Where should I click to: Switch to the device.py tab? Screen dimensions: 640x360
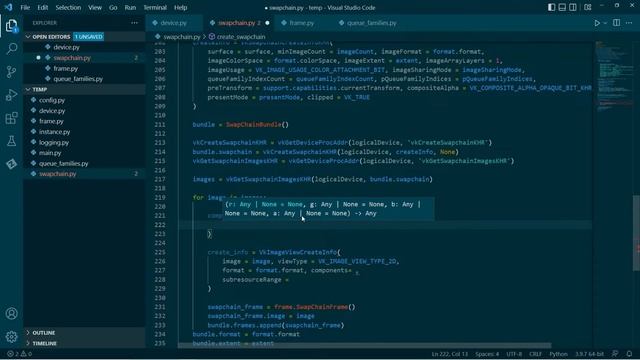coord(174,23)
